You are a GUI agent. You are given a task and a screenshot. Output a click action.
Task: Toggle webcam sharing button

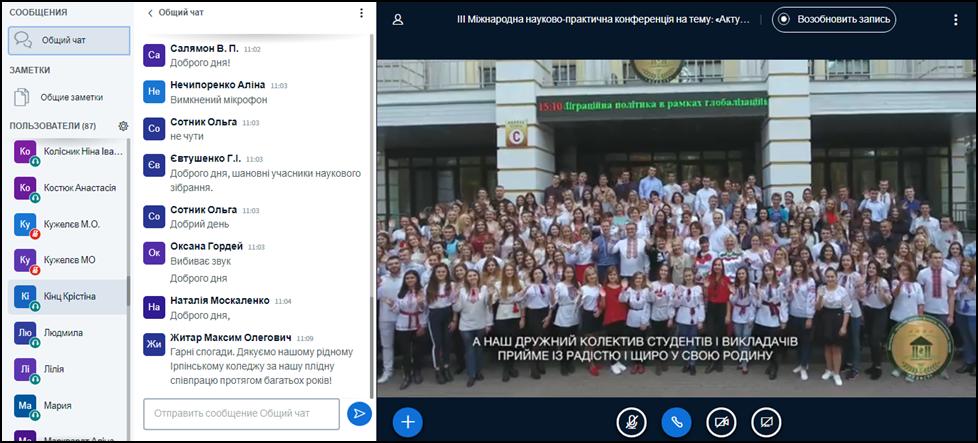[x=722, y=422]
